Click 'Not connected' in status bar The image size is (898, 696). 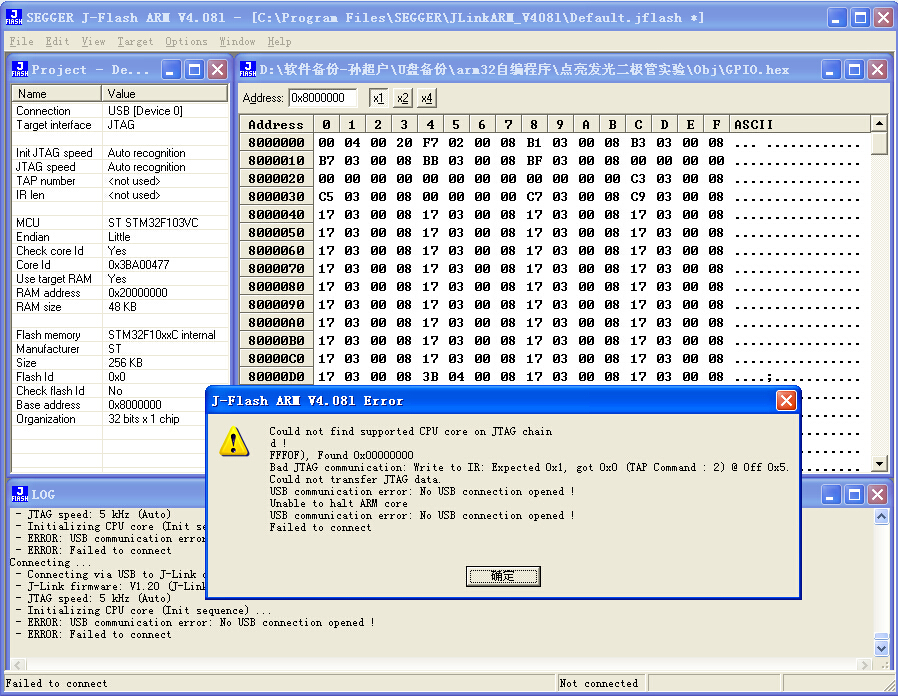[598, 683]
